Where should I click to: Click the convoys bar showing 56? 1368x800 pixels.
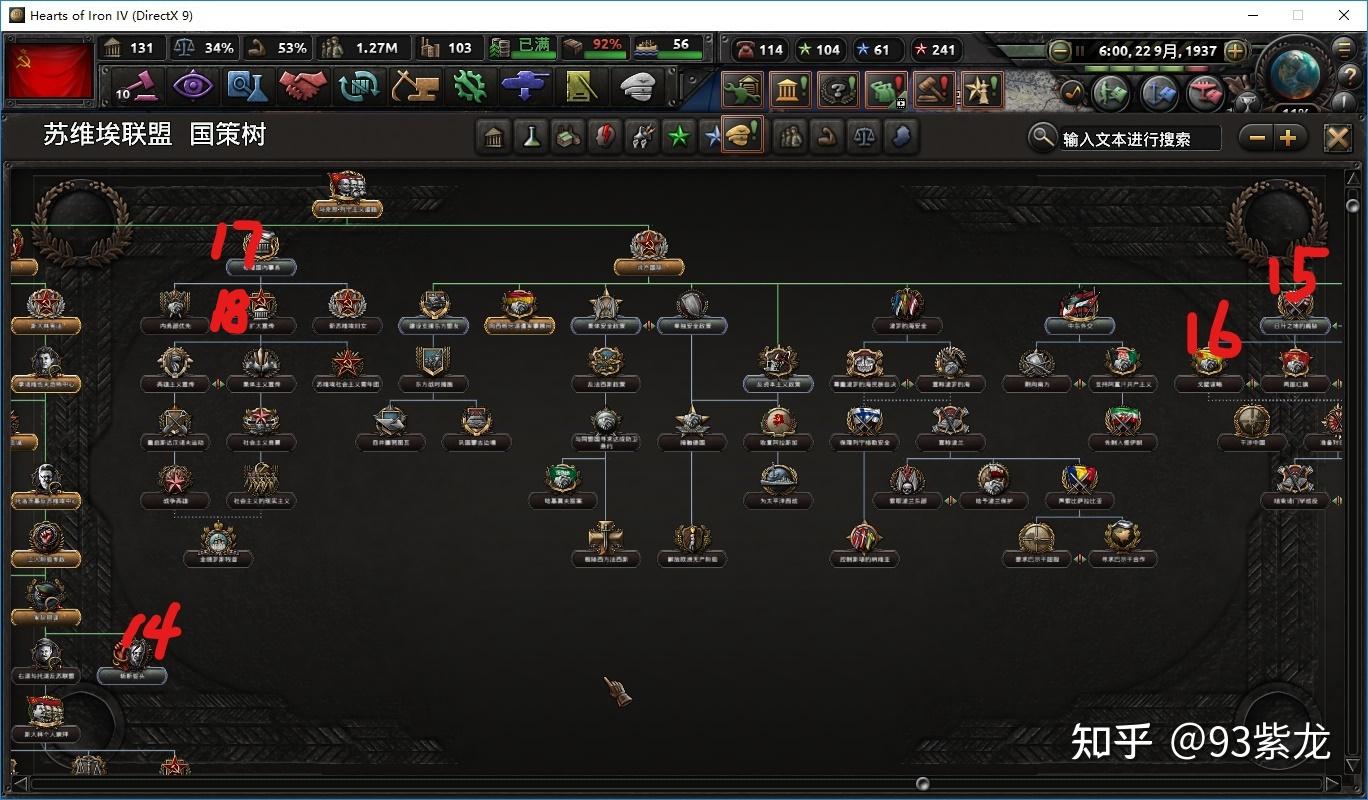point(669,48)
